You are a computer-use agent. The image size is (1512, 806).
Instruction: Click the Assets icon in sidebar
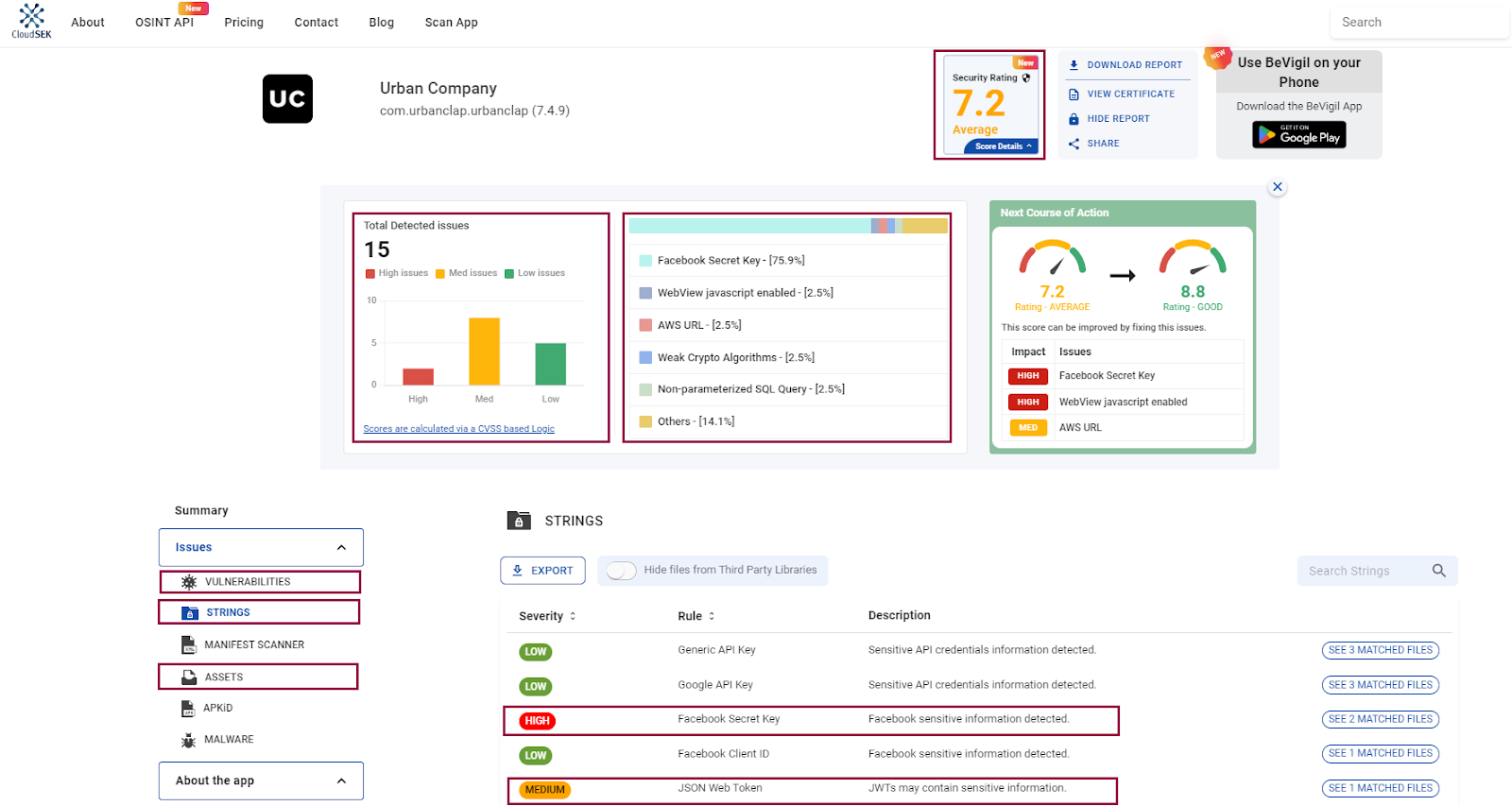tap(189, 677)
